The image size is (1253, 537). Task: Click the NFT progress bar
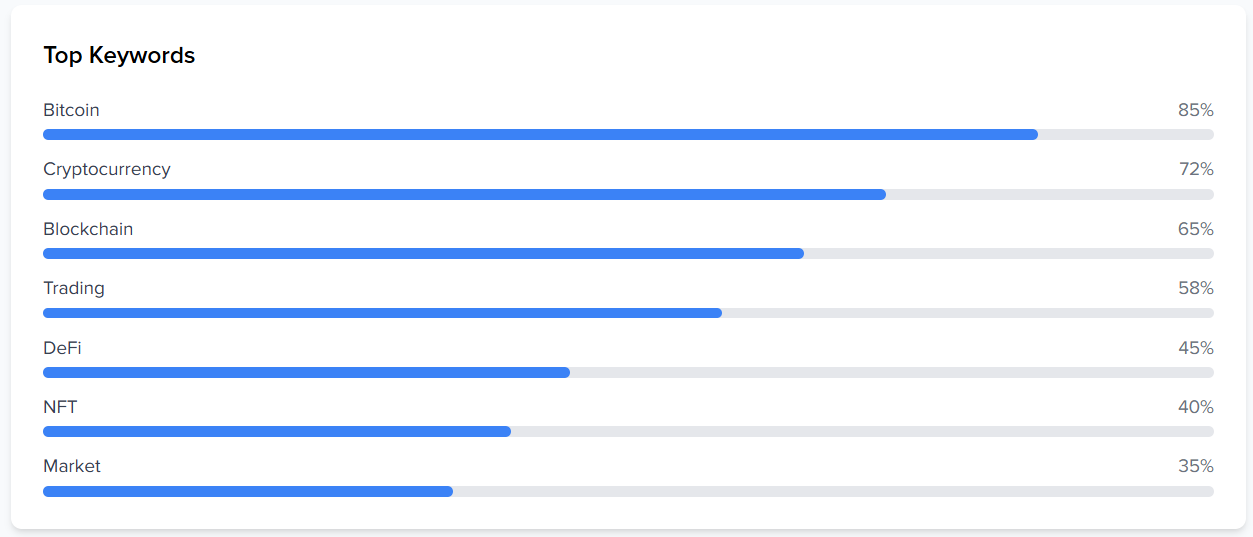coord(628,432)
